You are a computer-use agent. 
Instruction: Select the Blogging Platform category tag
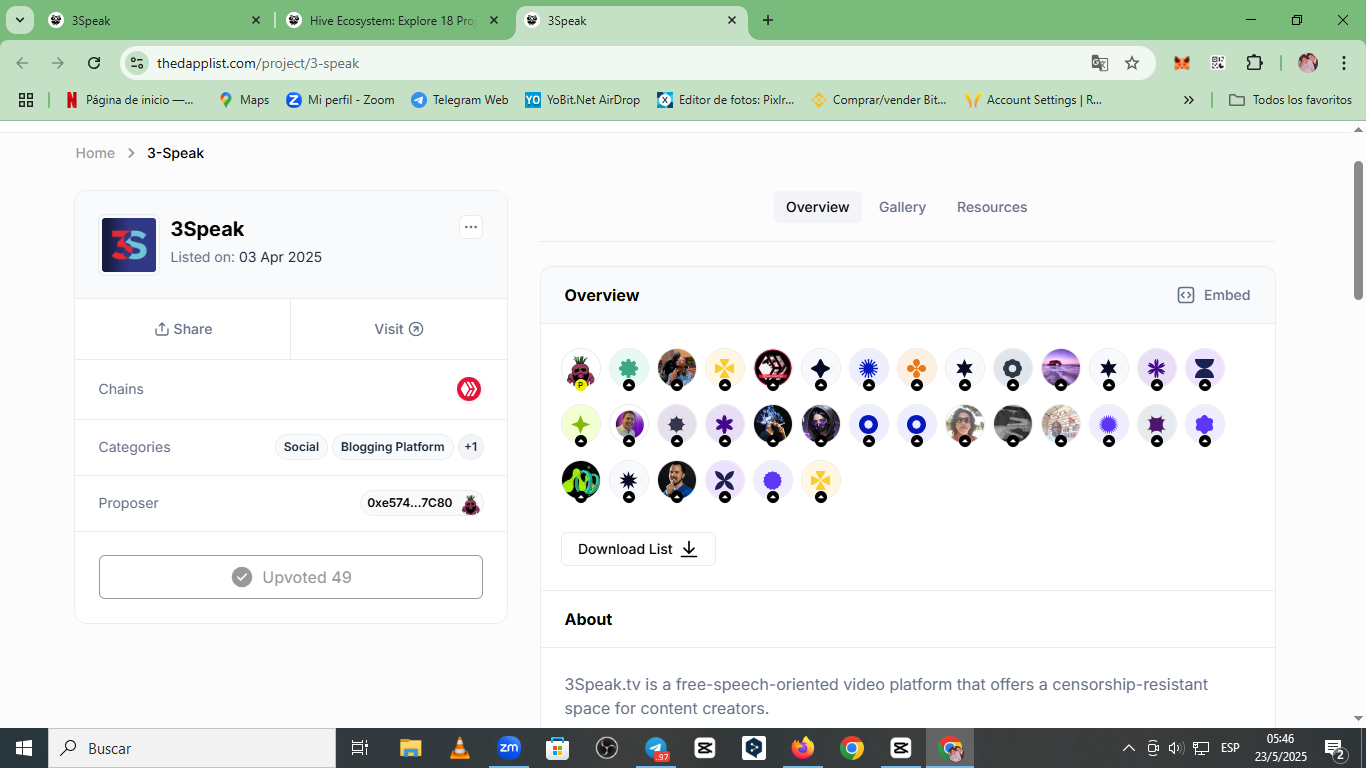(392, 447)
